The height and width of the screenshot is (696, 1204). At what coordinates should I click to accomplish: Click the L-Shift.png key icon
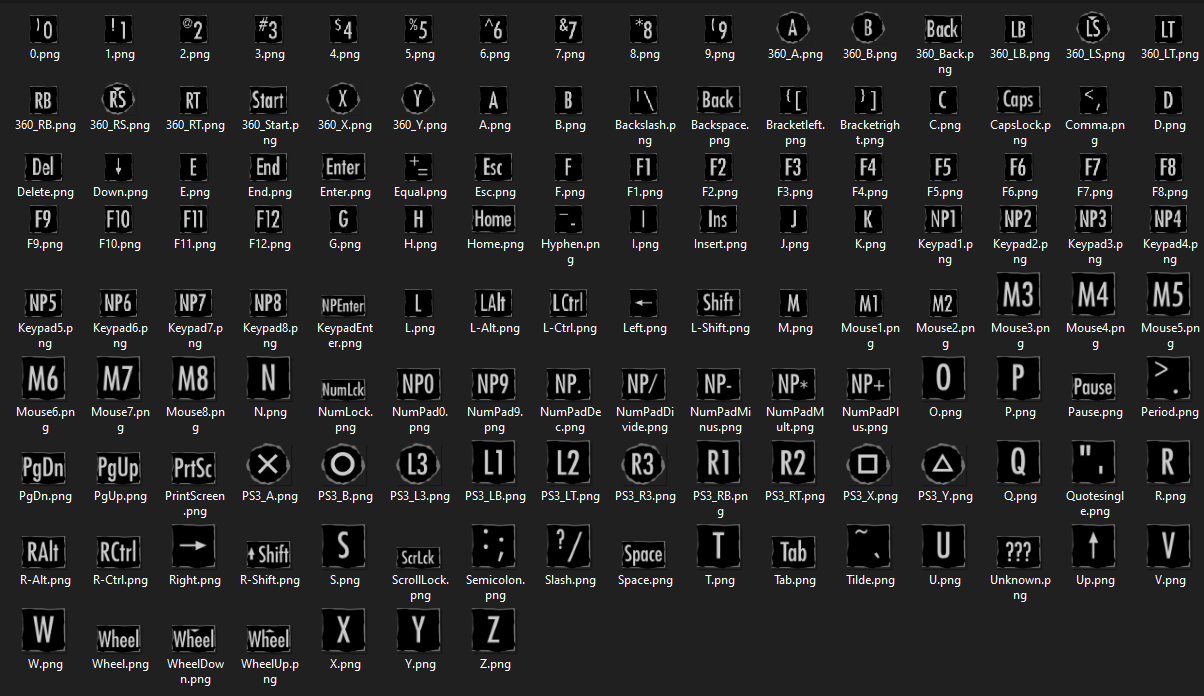[x=718, y=303]
